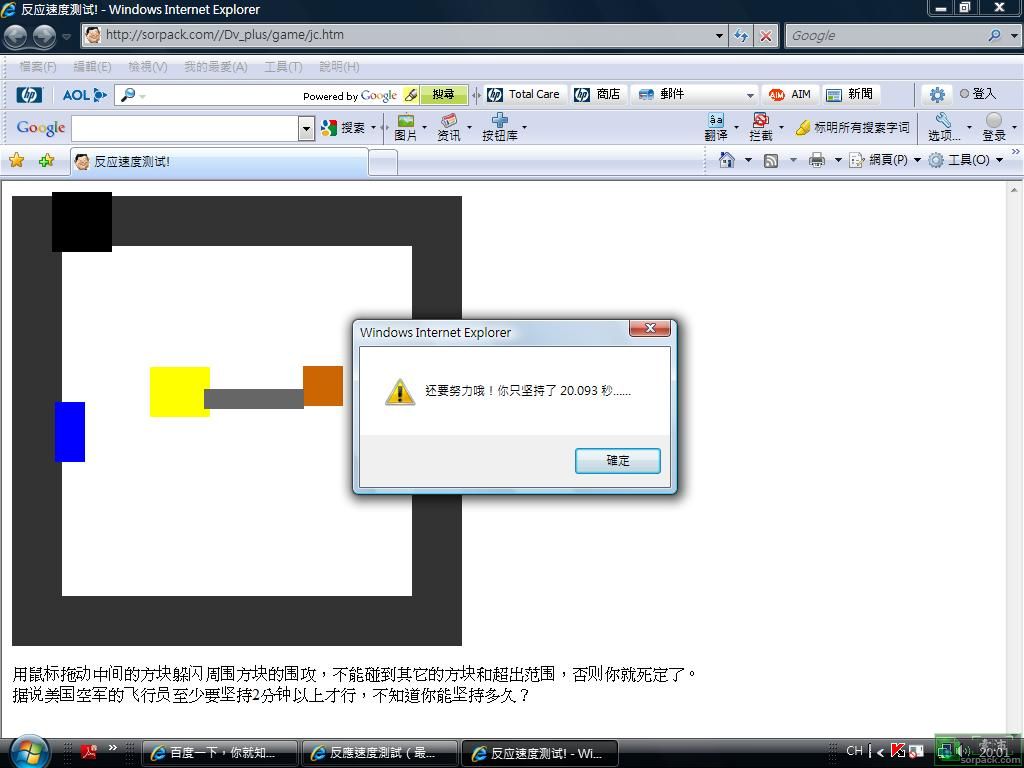Click the 拦截 popup blocker icon

[761, 127]
